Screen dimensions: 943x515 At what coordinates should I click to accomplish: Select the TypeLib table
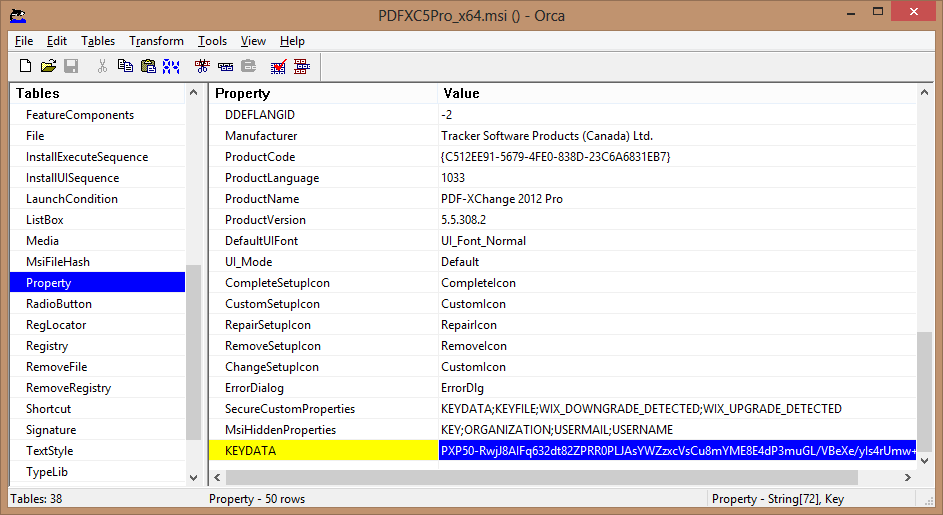tap(97, 472)
